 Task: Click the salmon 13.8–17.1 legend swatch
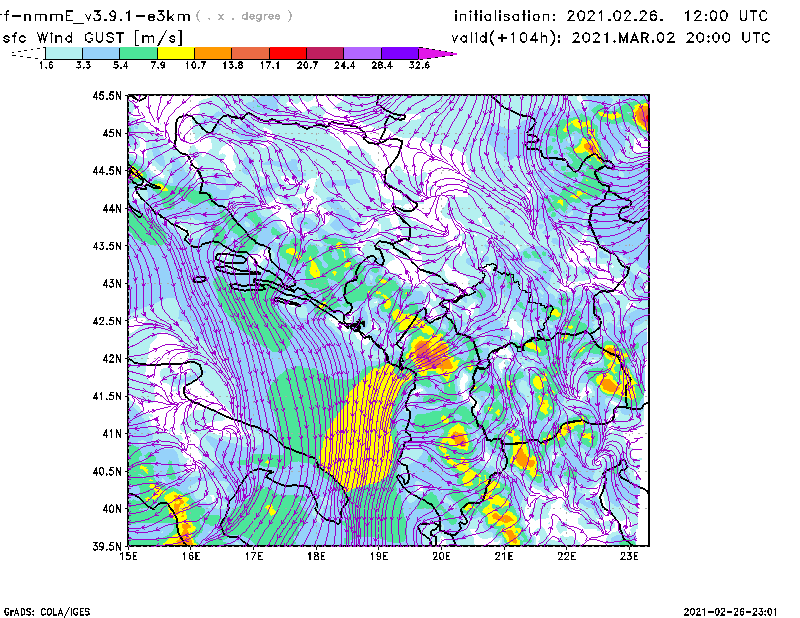(x=251, y=53)
